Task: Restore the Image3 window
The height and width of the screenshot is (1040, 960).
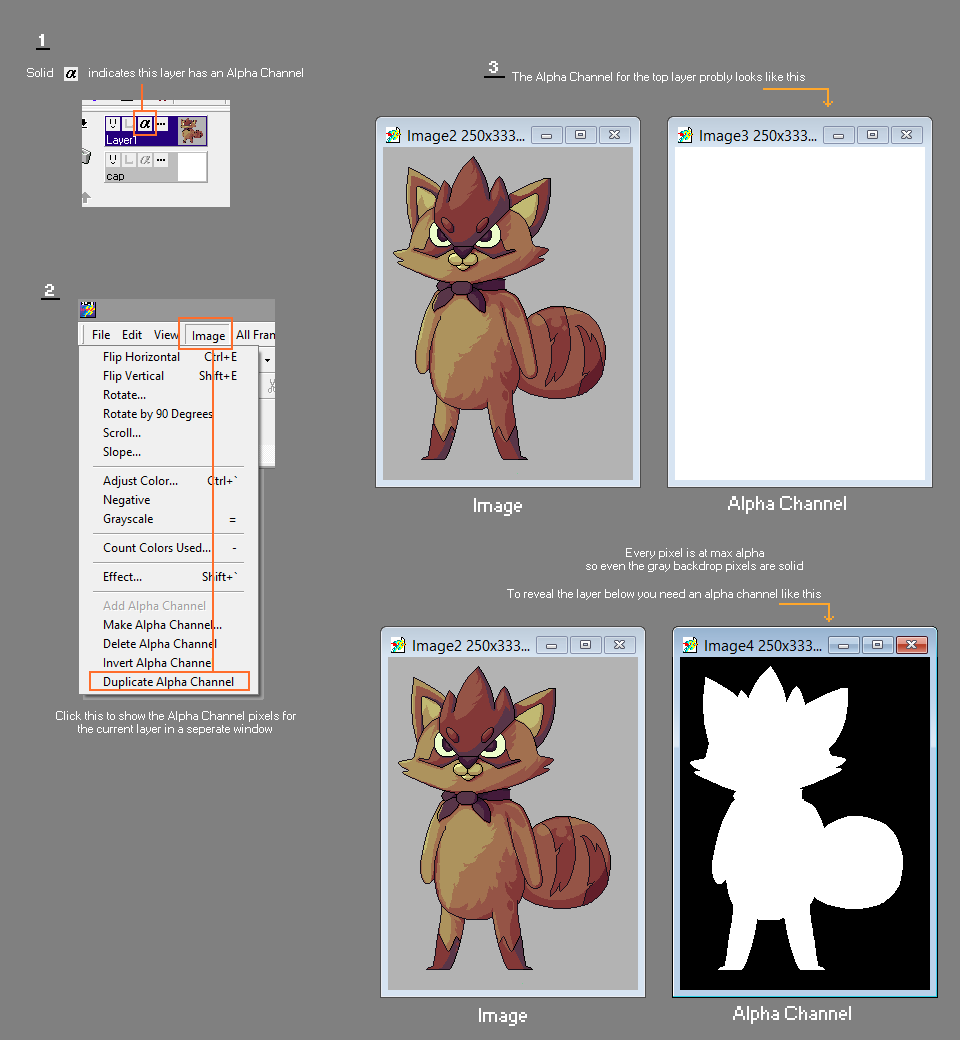Action: tap(872, 135)
